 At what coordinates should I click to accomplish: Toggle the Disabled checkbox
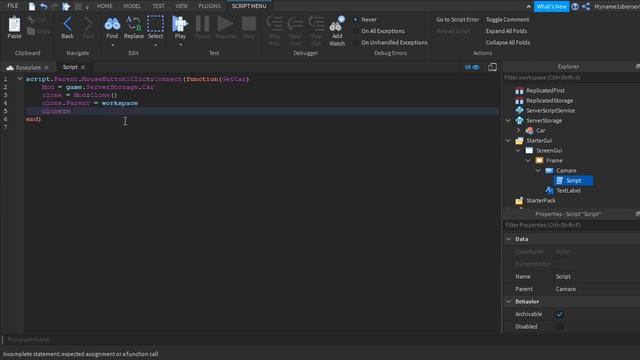560,327
